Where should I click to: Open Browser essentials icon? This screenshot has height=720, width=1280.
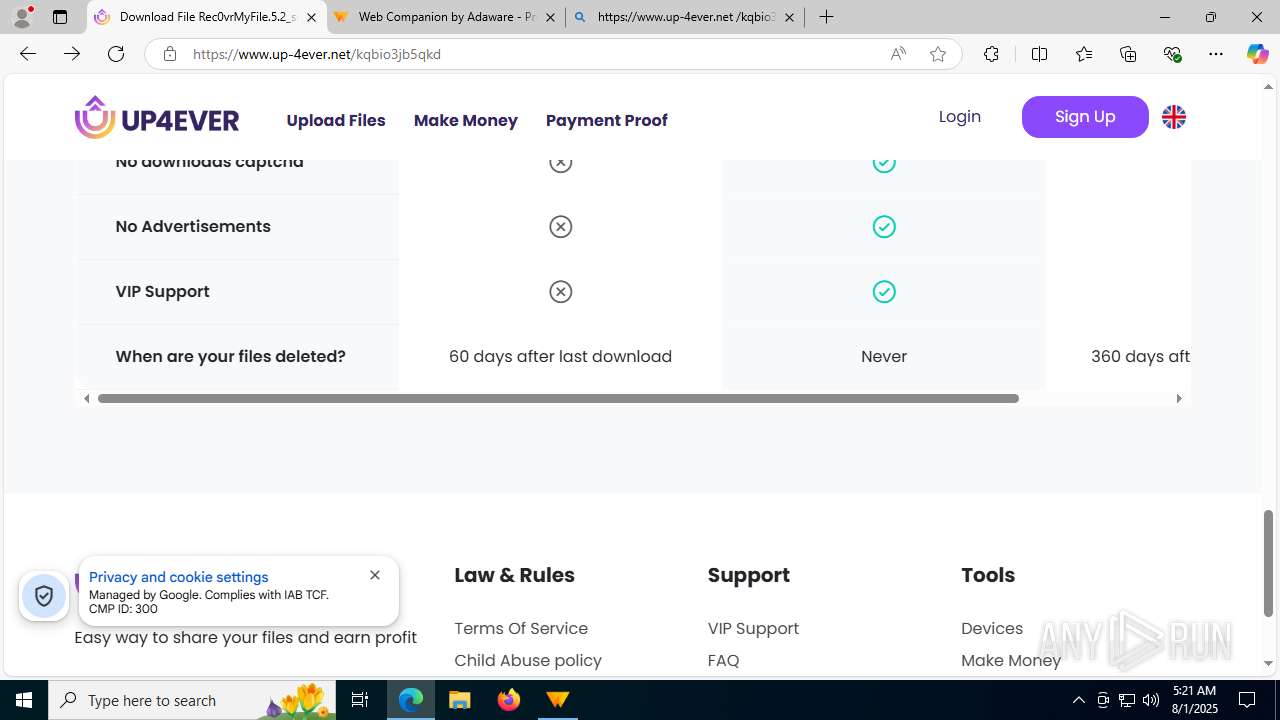(x=1172, y=54)
